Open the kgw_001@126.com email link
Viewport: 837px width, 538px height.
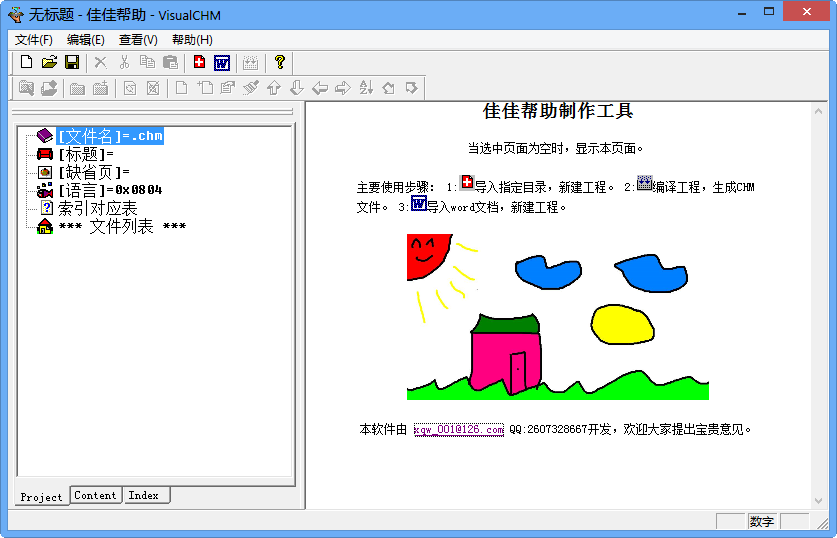click(459, 430)
